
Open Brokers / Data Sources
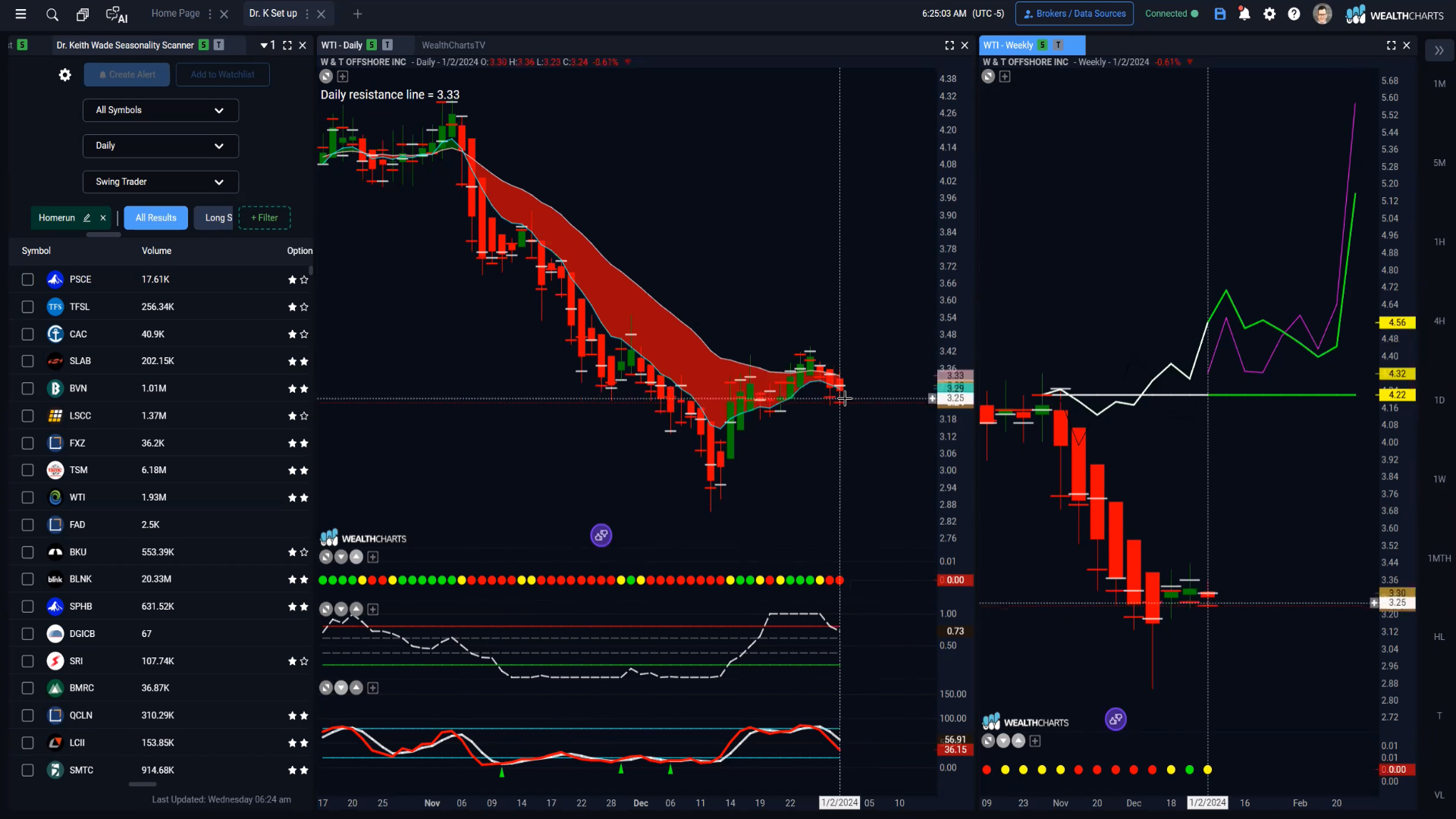1075,14
